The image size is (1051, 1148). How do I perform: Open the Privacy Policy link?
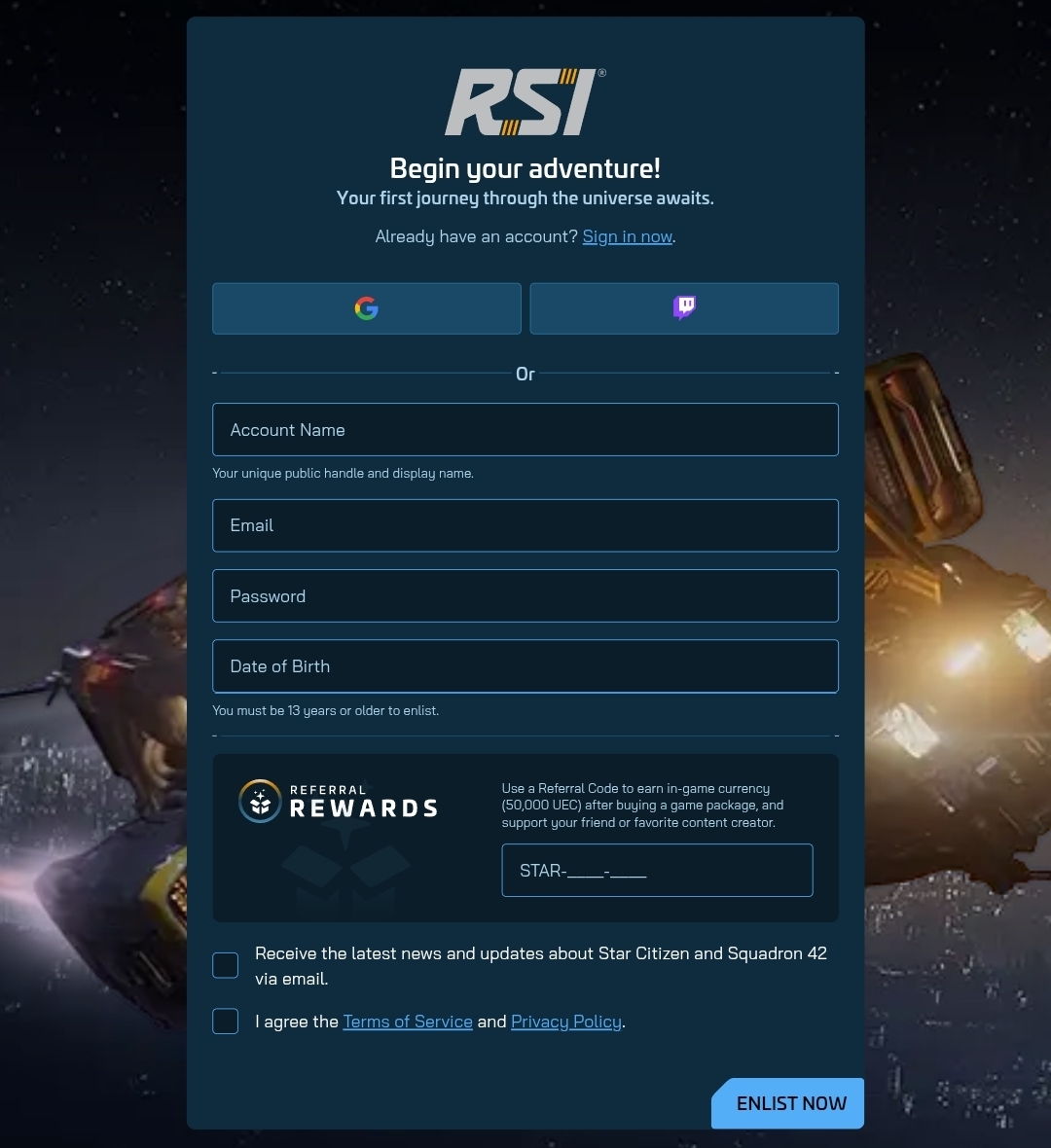click(566, 1022)
